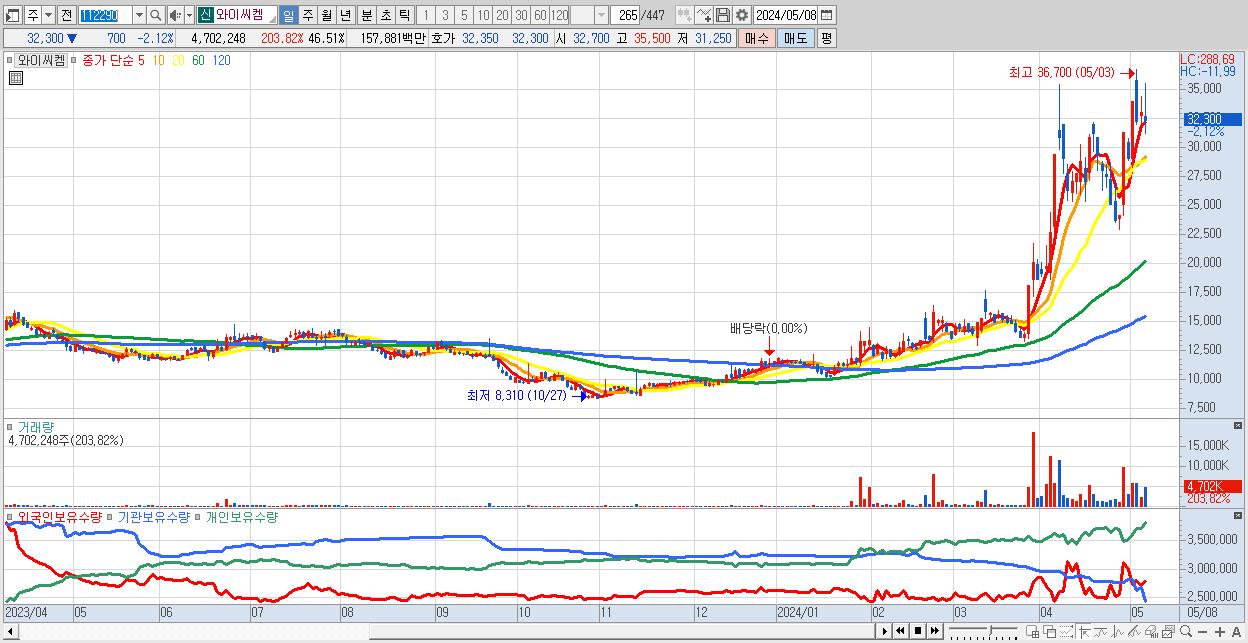Click the 외국인보유수량 legend label
This screenshot has width=1248, height=643.
click(59, 517)
